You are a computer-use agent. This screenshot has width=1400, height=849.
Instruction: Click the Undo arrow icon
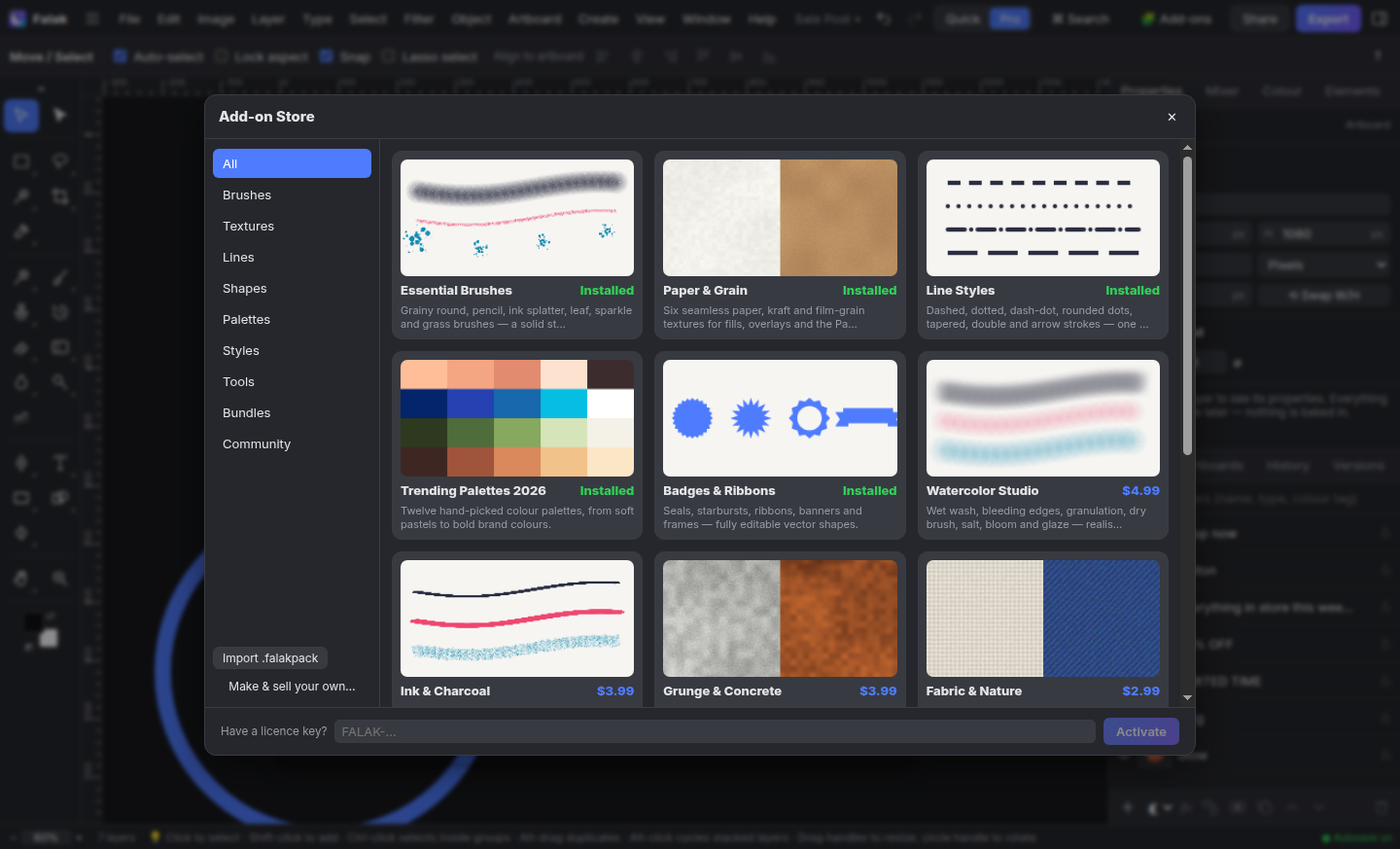(x=884, y=18)
